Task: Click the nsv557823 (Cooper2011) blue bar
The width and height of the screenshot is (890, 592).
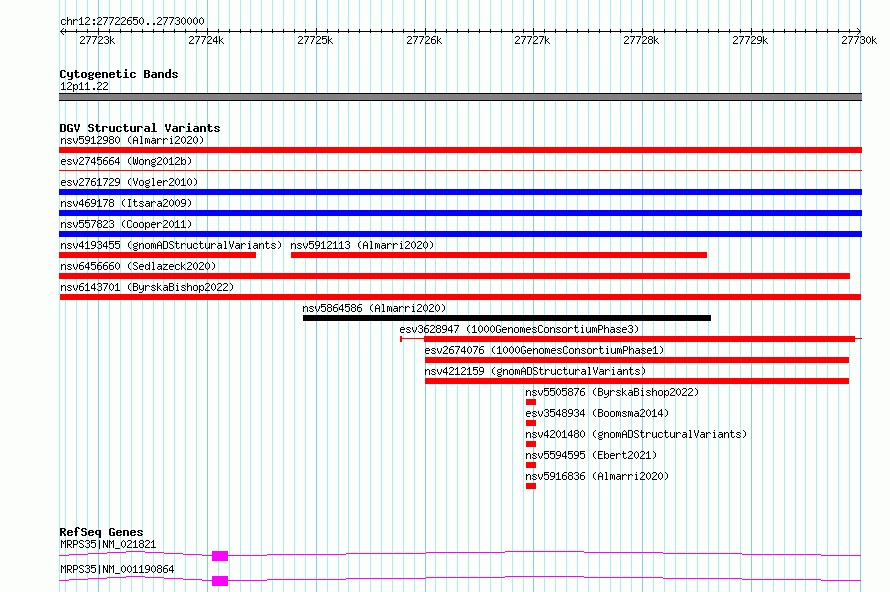Action: click(x=460, y=234)
